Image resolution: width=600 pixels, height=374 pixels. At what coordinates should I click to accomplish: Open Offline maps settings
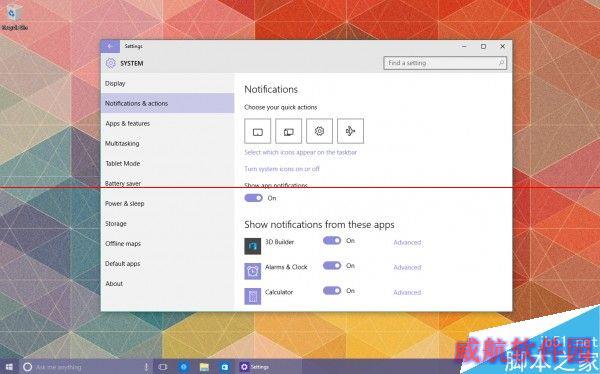coord(168,243)
